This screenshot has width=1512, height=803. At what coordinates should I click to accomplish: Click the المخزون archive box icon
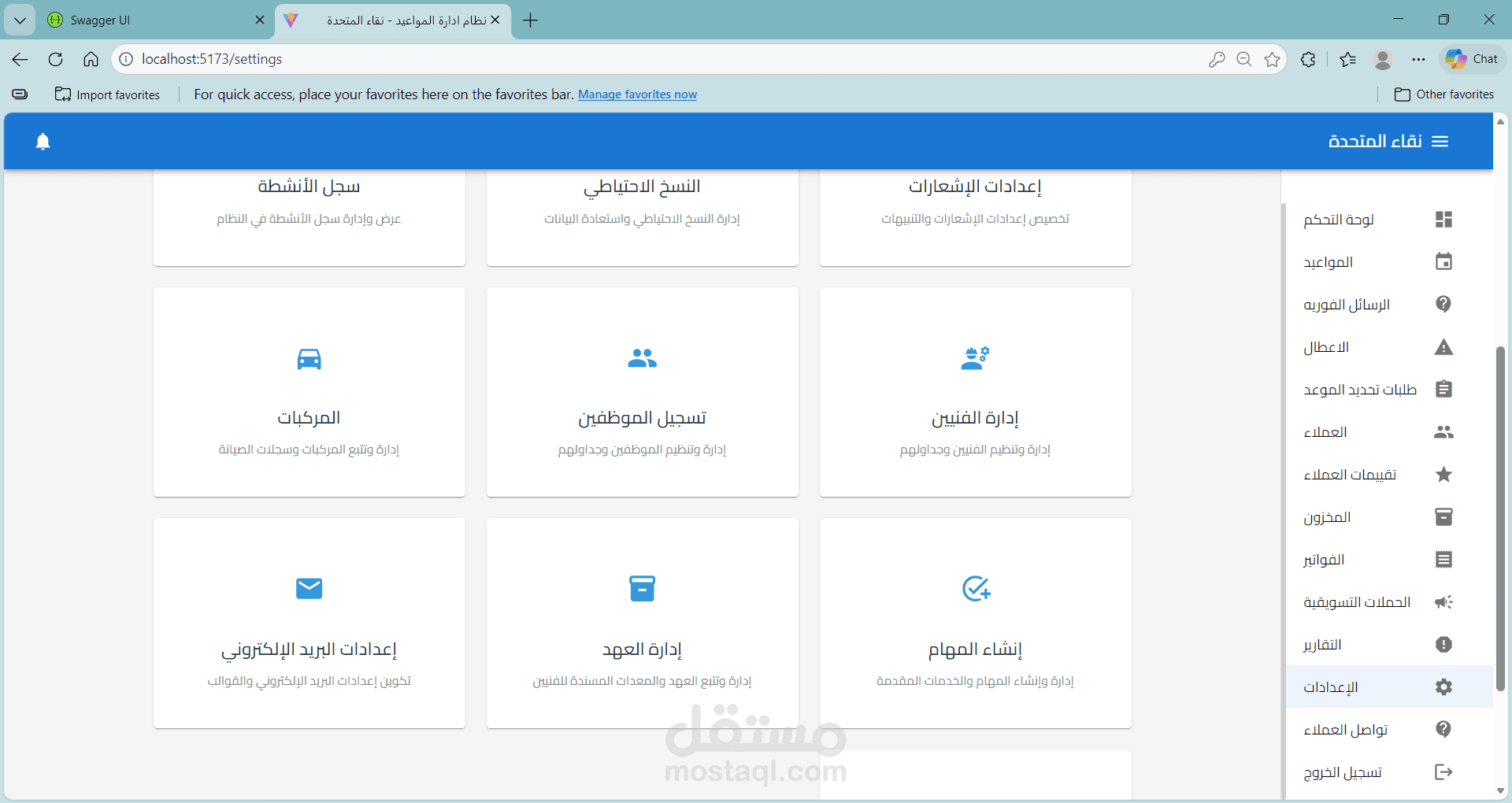1443,517
